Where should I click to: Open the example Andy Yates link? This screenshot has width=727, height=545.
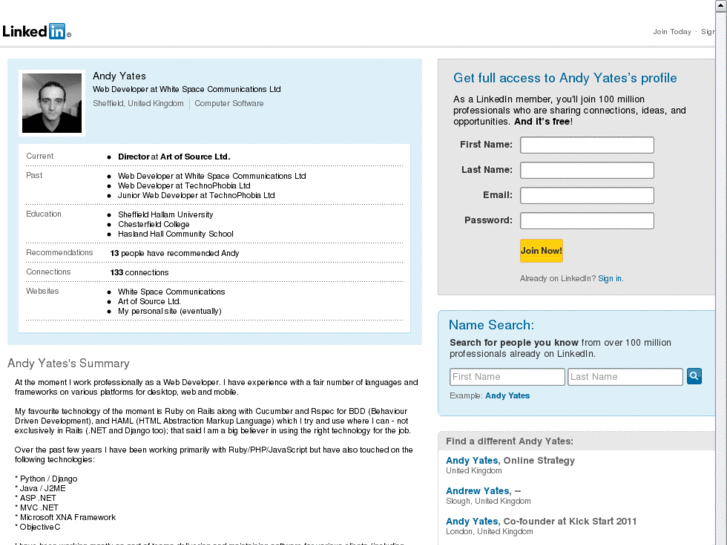pos(507,396)
